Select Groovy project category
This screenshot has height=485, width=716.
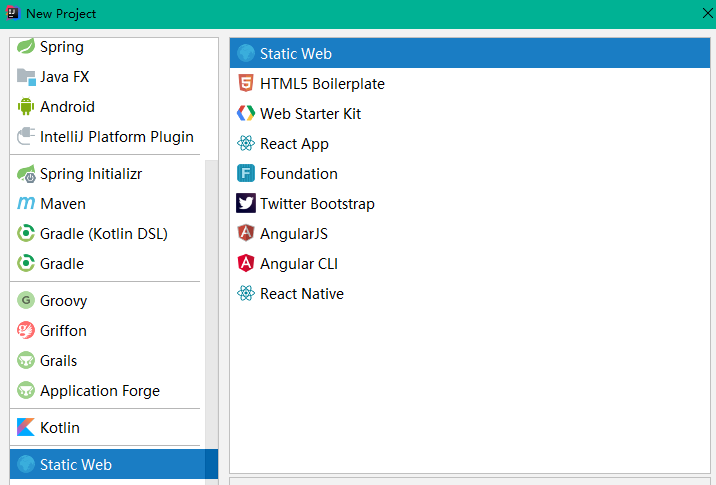click(x=63, y=301)
